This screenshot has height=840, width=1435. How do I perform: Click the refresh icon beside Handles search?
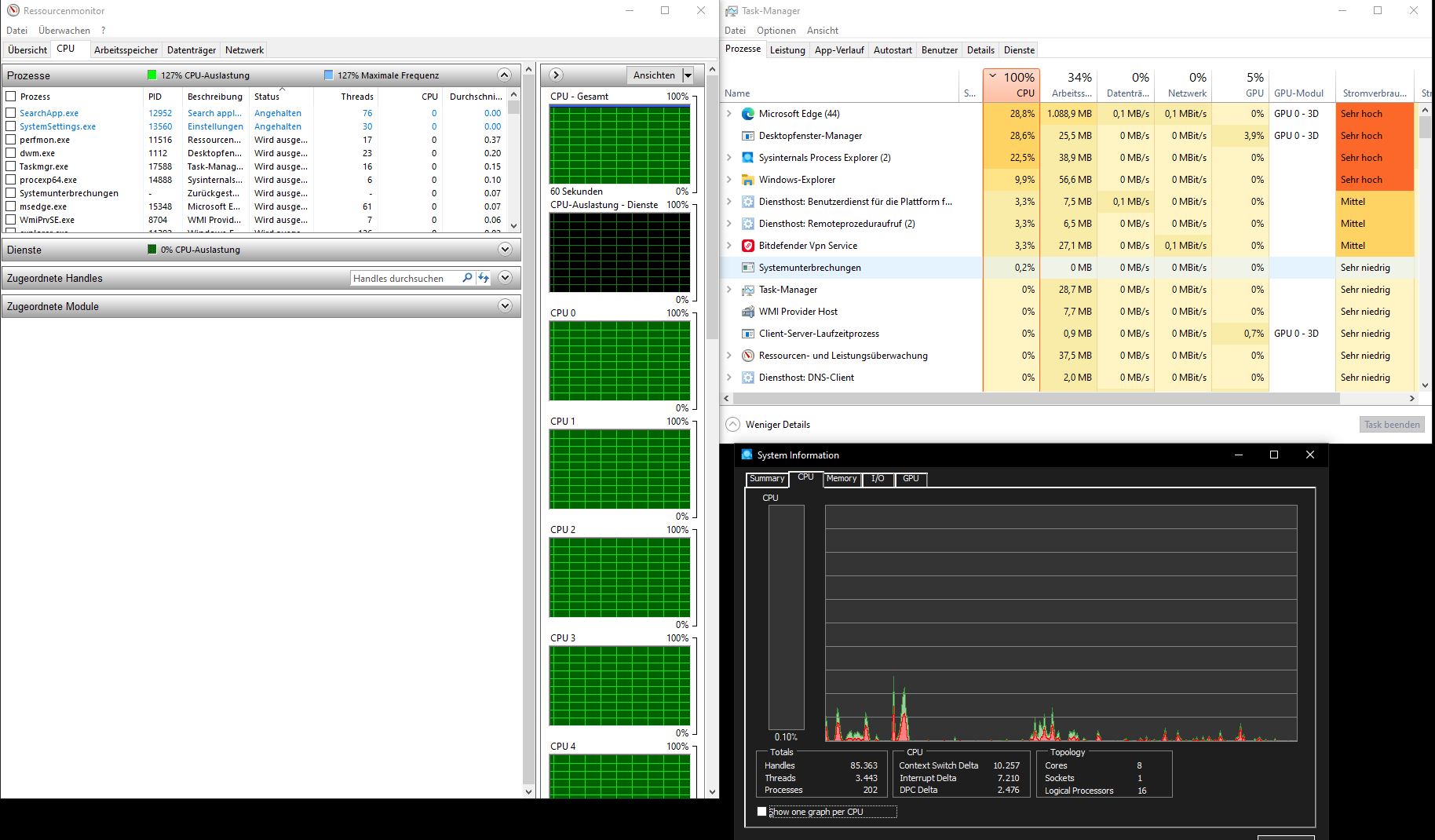(x=484, y=278)
